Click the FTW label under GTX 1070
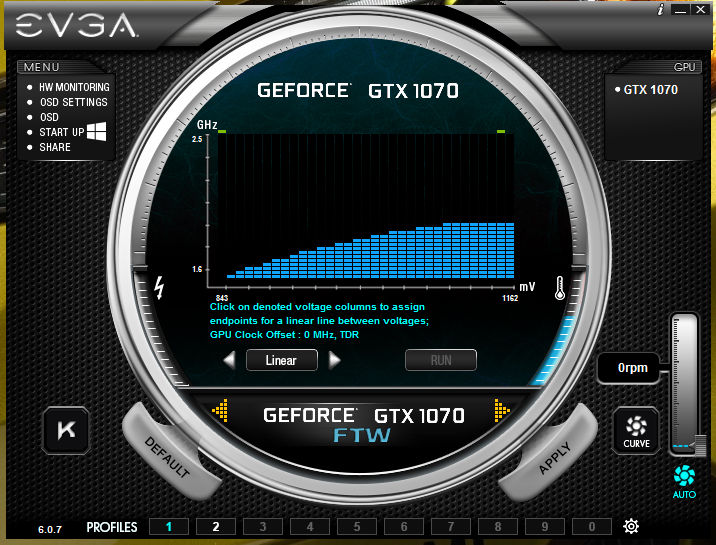The height and width of the screenshot is (545, 716). click(x=362, y=435)
